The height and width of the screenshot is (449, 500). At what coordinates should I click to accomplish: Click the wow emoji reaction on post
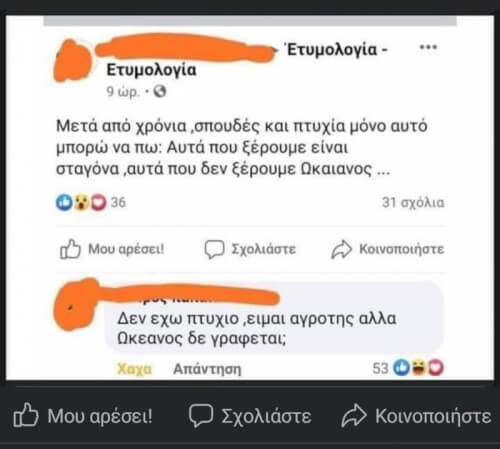tap(81, 202)
